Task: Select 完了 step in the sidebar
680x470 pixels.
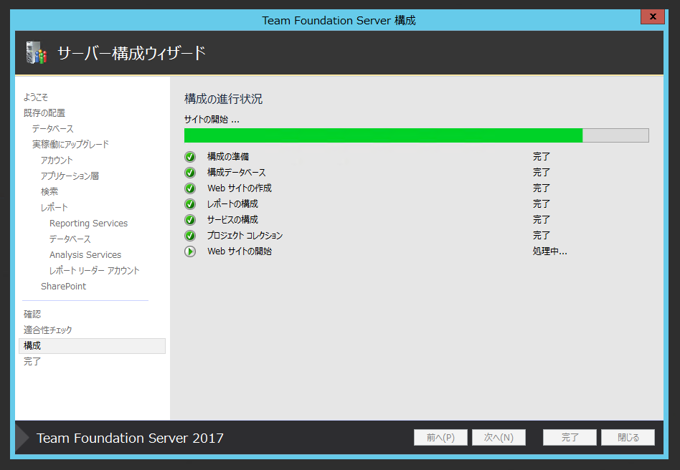Action: [32, 361]
